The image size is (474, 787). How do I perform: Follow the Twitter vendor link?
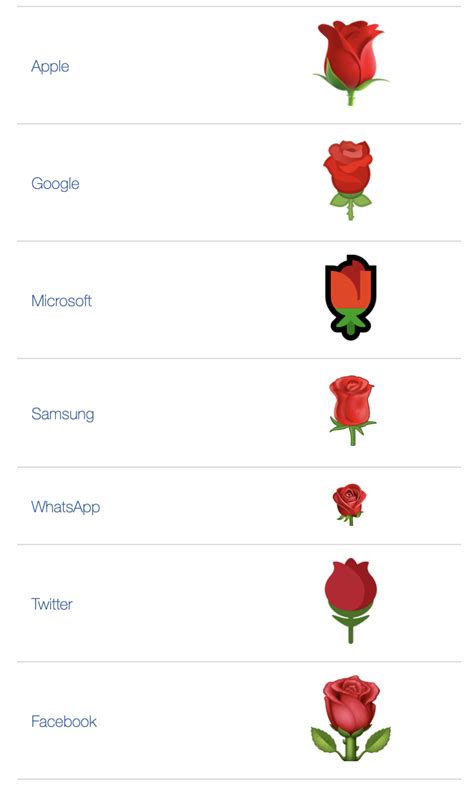52,604
